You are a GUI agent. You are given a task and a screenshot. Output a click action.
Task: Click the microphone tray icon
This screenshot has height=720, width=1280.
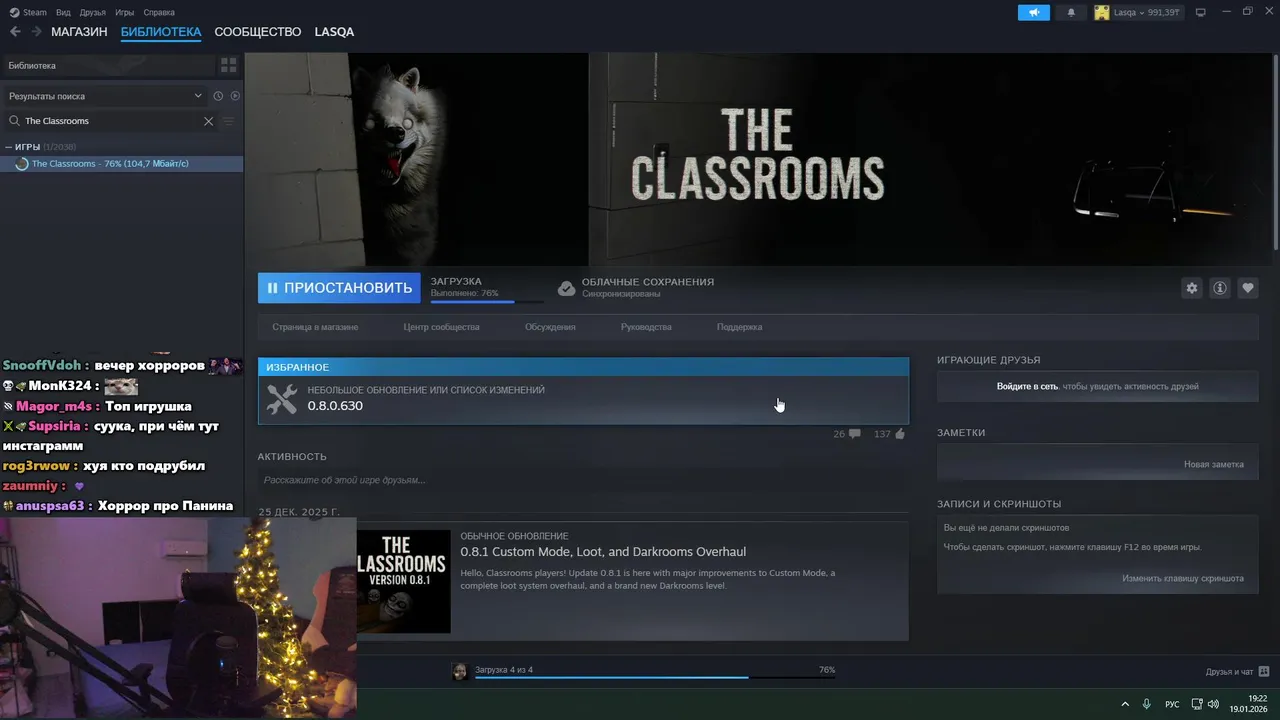1146,704
